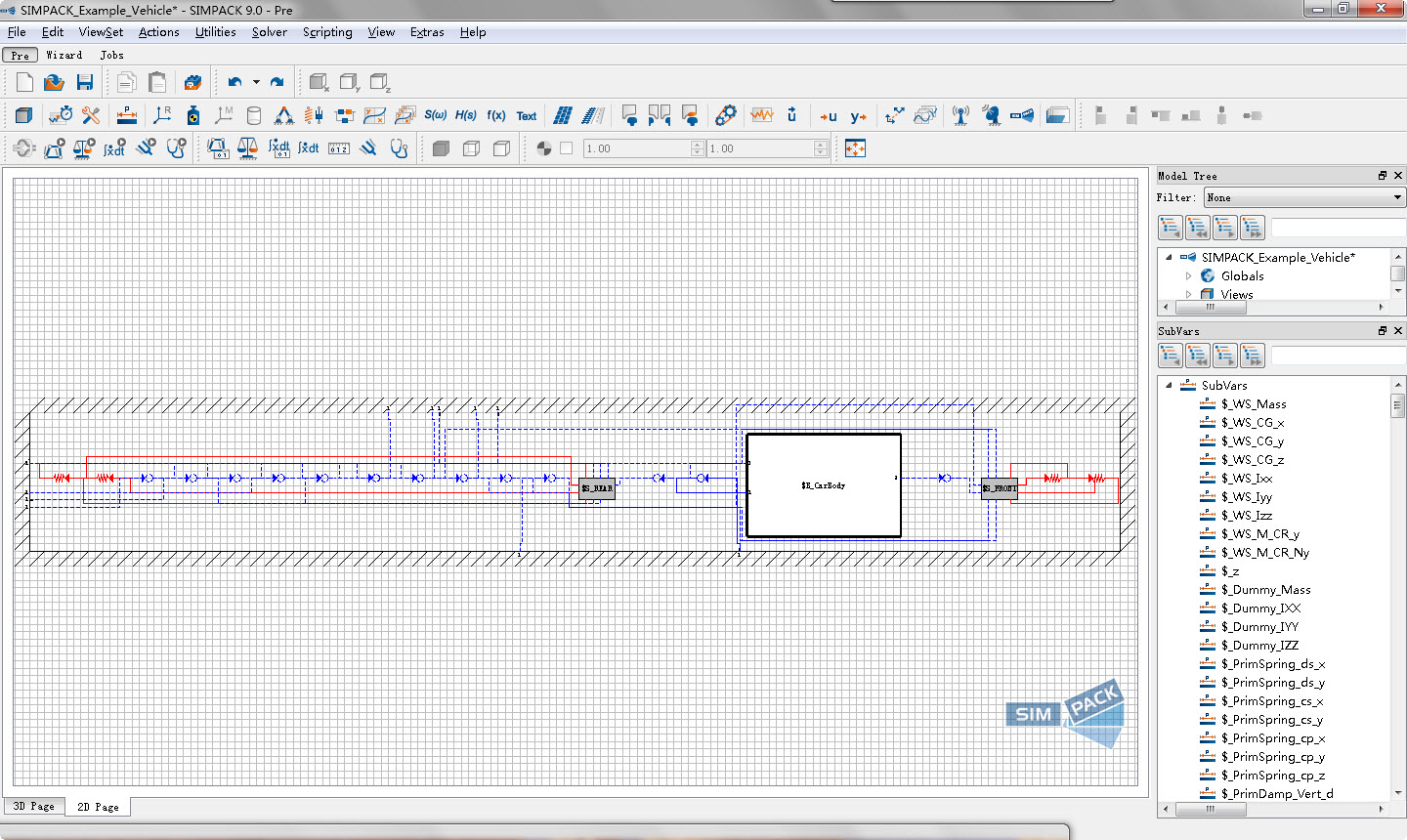Viewport: 1407px width, 840px height.
Task: Click the S(ω) excitation icon
Action: (x=435, y=115)
